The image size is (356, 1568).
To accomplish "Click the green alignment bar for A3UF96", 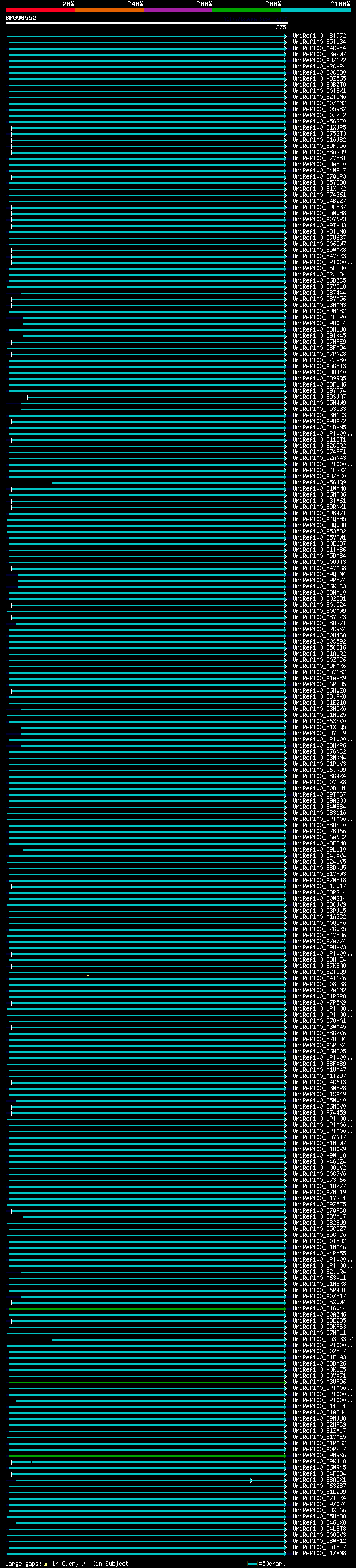I will coord(147,1382).
